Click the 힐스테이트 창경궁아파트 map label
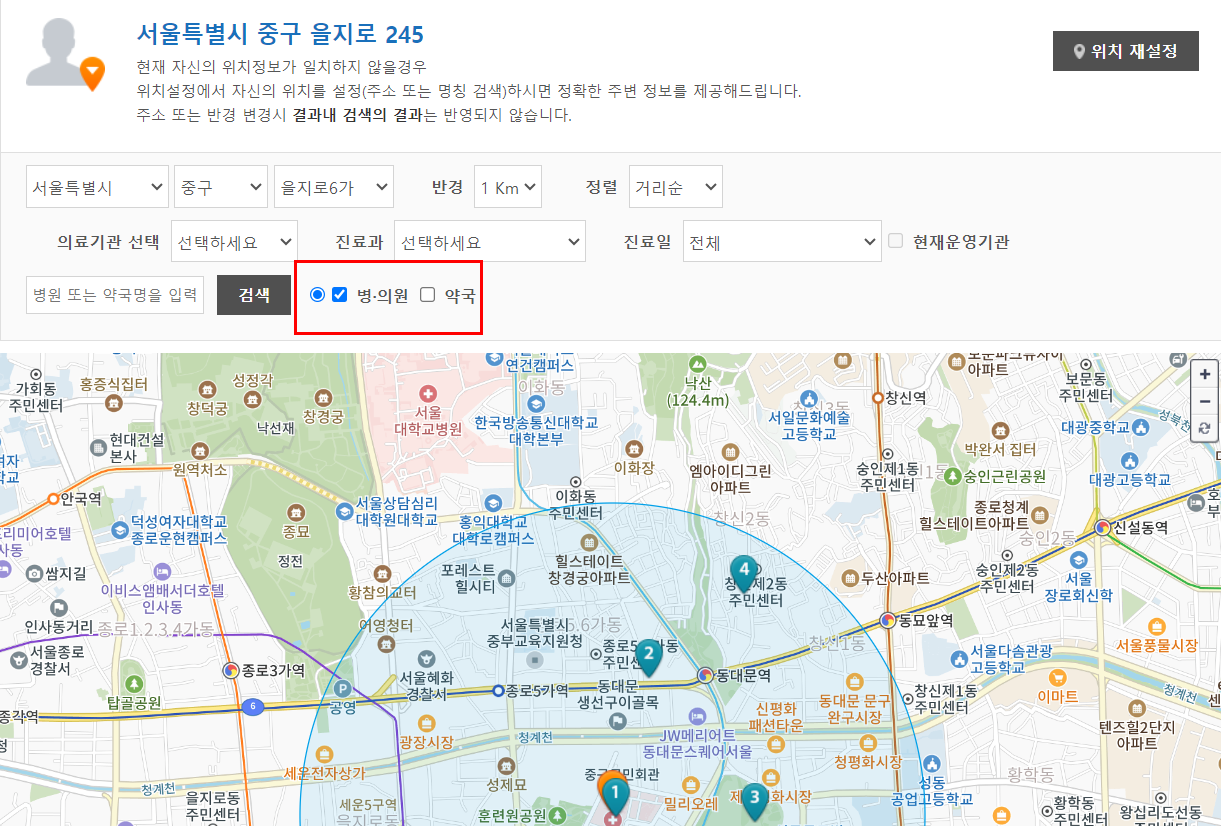 [589, 569]
